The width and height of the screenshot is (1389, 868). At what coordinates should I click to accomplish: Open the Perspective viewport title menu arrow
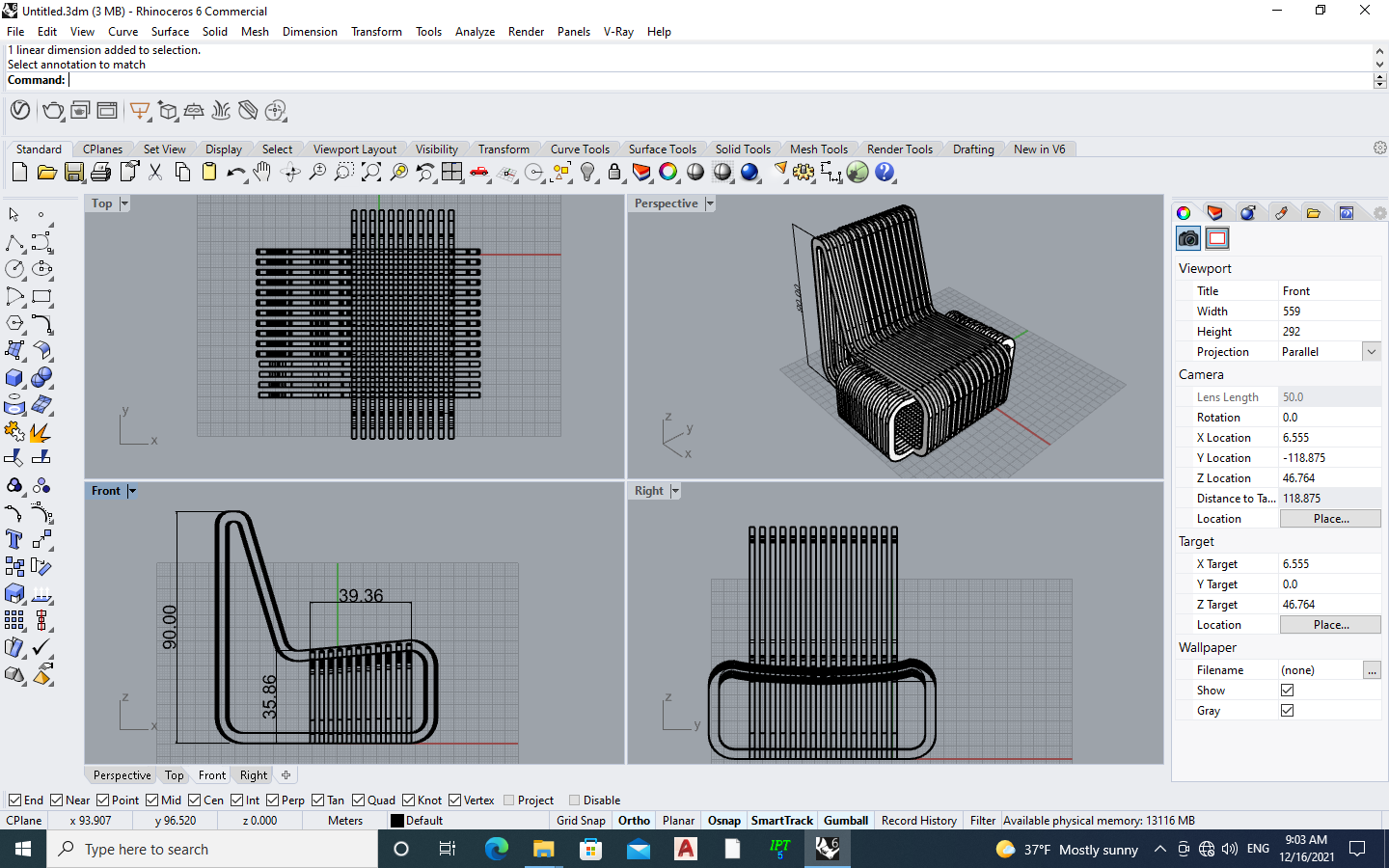click(x=710, y=203)
